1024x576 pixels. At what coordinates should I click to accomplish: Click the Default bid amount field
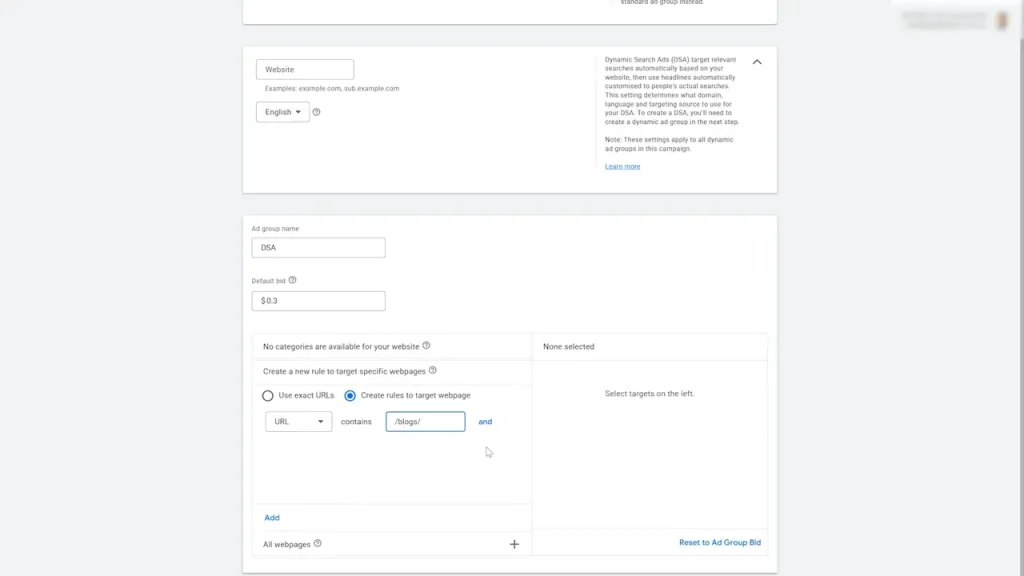(x=318, y=301)
